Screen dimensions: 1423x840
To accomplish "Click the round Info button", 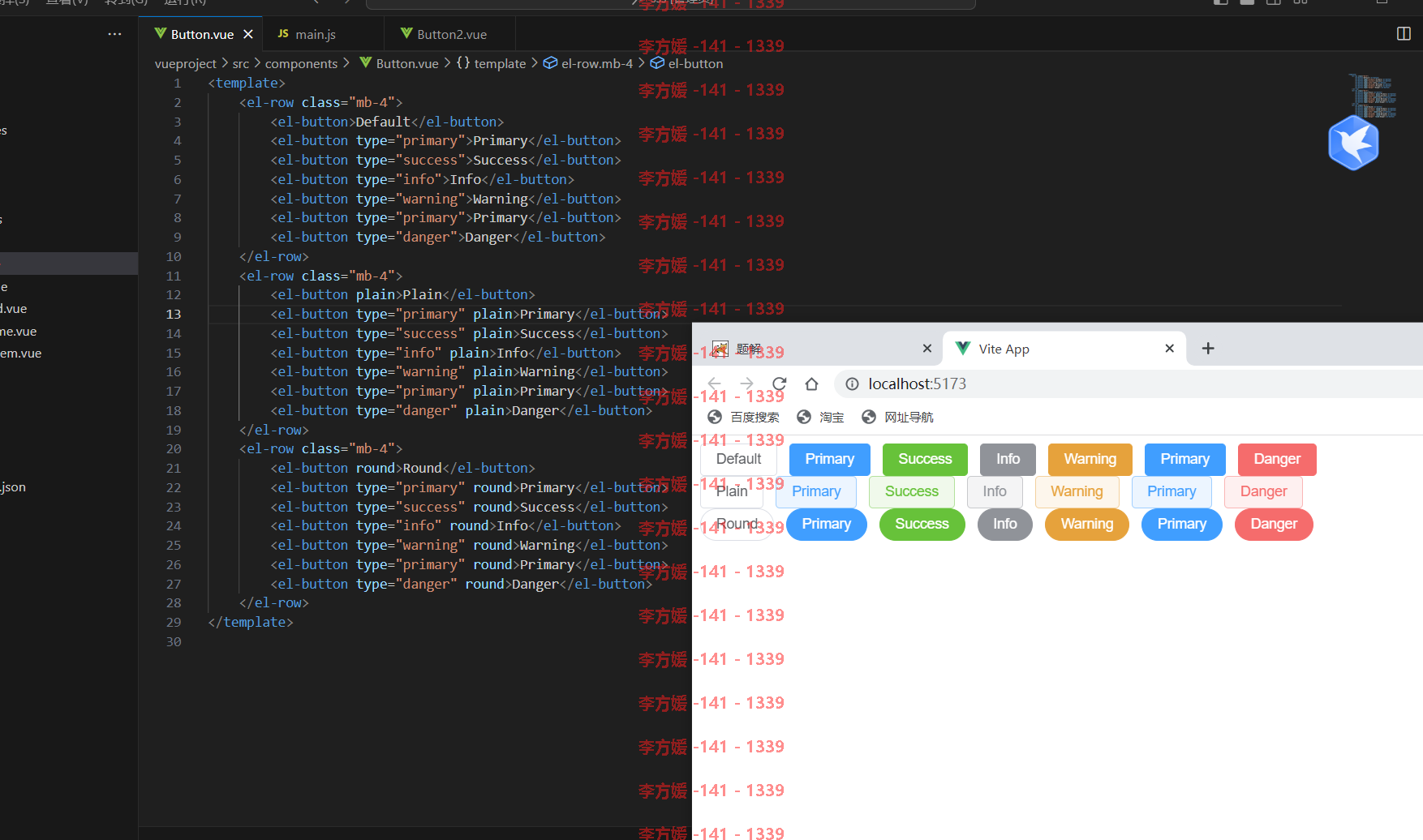I will (x=1004, y=524).
